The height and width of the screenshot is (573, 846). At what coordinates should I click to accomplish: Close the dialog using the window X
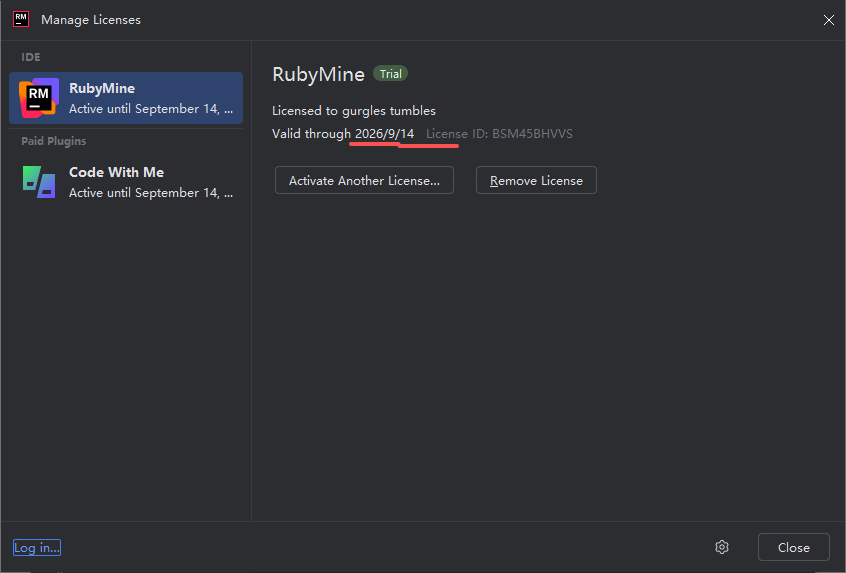pos(828,20)
